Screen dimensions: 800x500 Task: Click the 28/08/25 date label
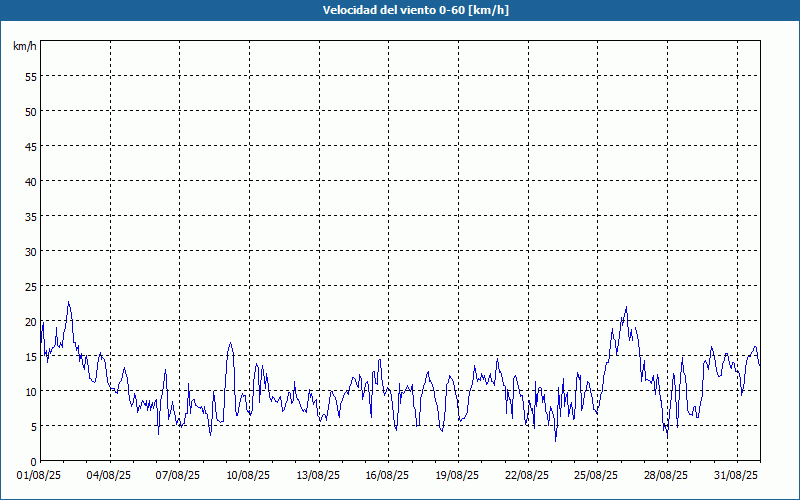(x=666, y=476)
